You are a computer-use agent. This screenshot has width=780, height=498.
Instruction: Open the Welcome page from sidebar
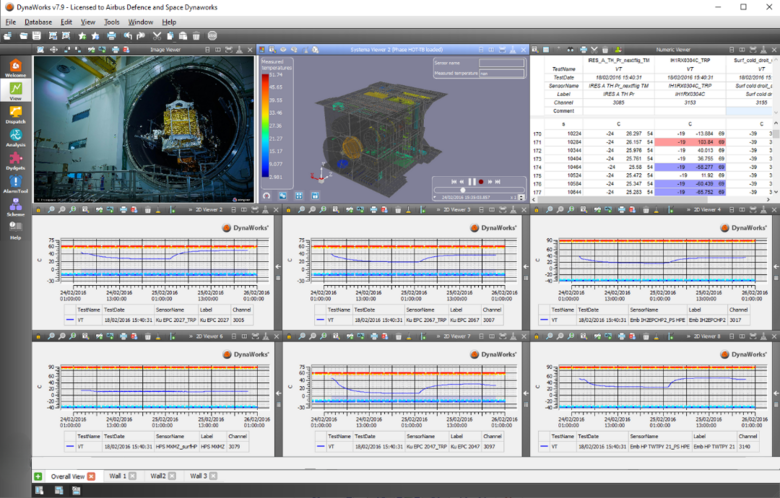click(x=15, y=68)
